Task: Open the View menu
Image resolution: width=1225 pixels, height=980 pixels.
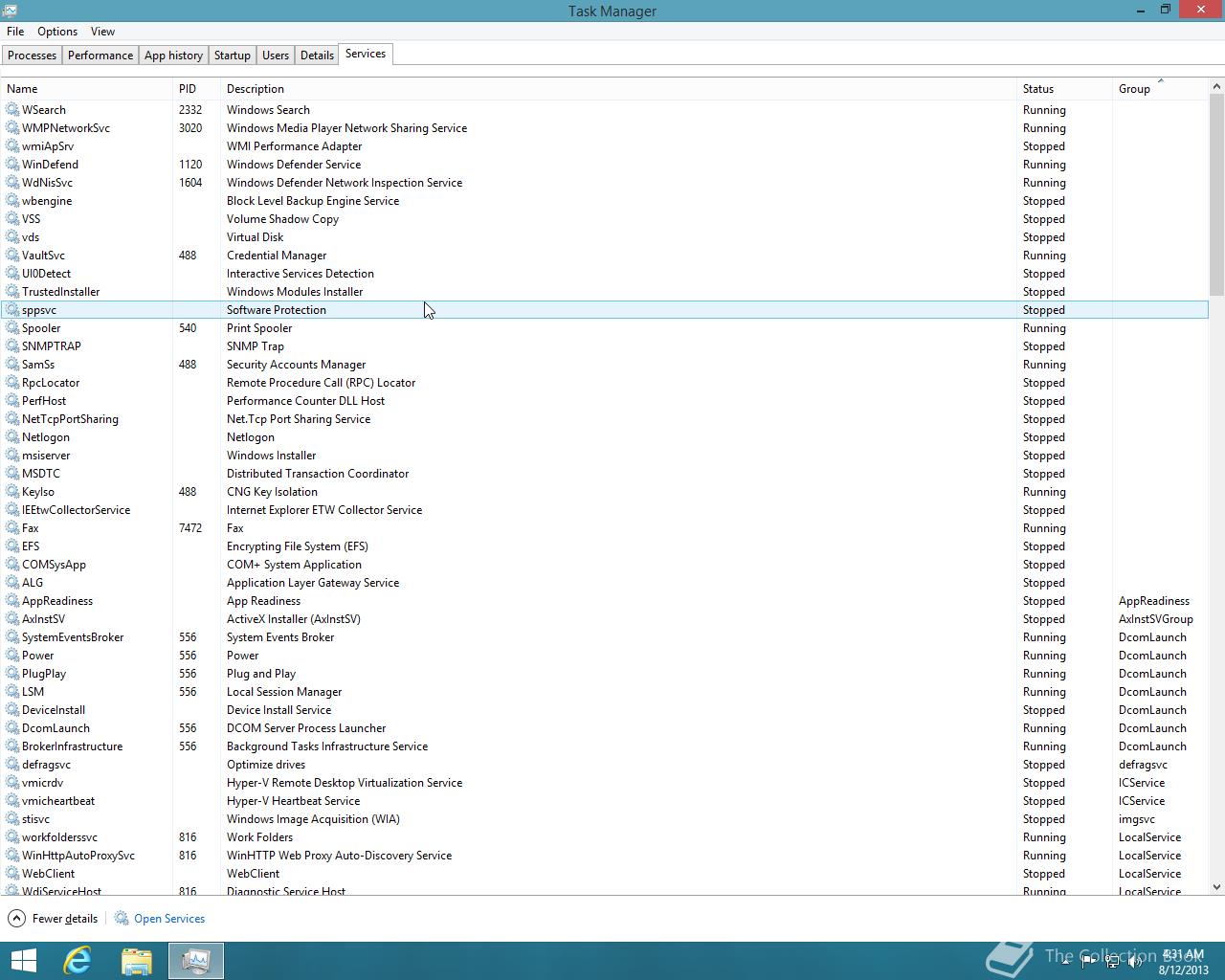Action: (x=102, y=32)
